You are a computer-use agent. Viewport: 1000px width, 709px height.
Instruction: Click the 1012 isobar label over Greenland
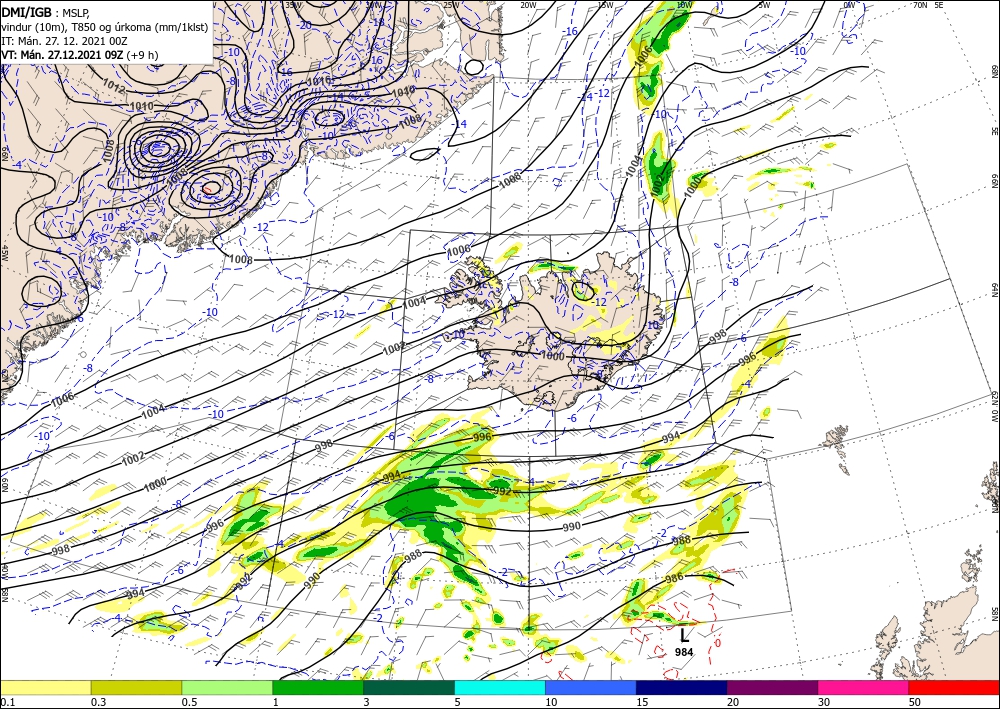point(113,87)
